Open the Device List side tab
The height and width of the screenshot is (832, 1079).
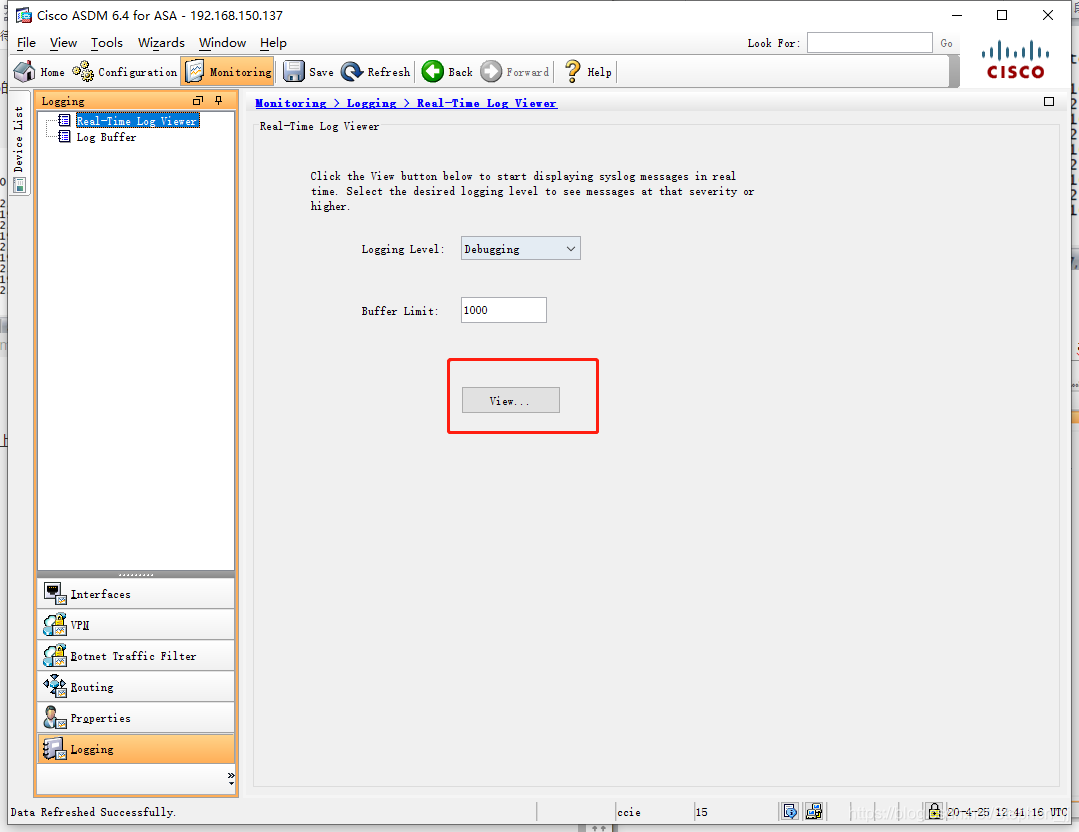coord(19,142)
